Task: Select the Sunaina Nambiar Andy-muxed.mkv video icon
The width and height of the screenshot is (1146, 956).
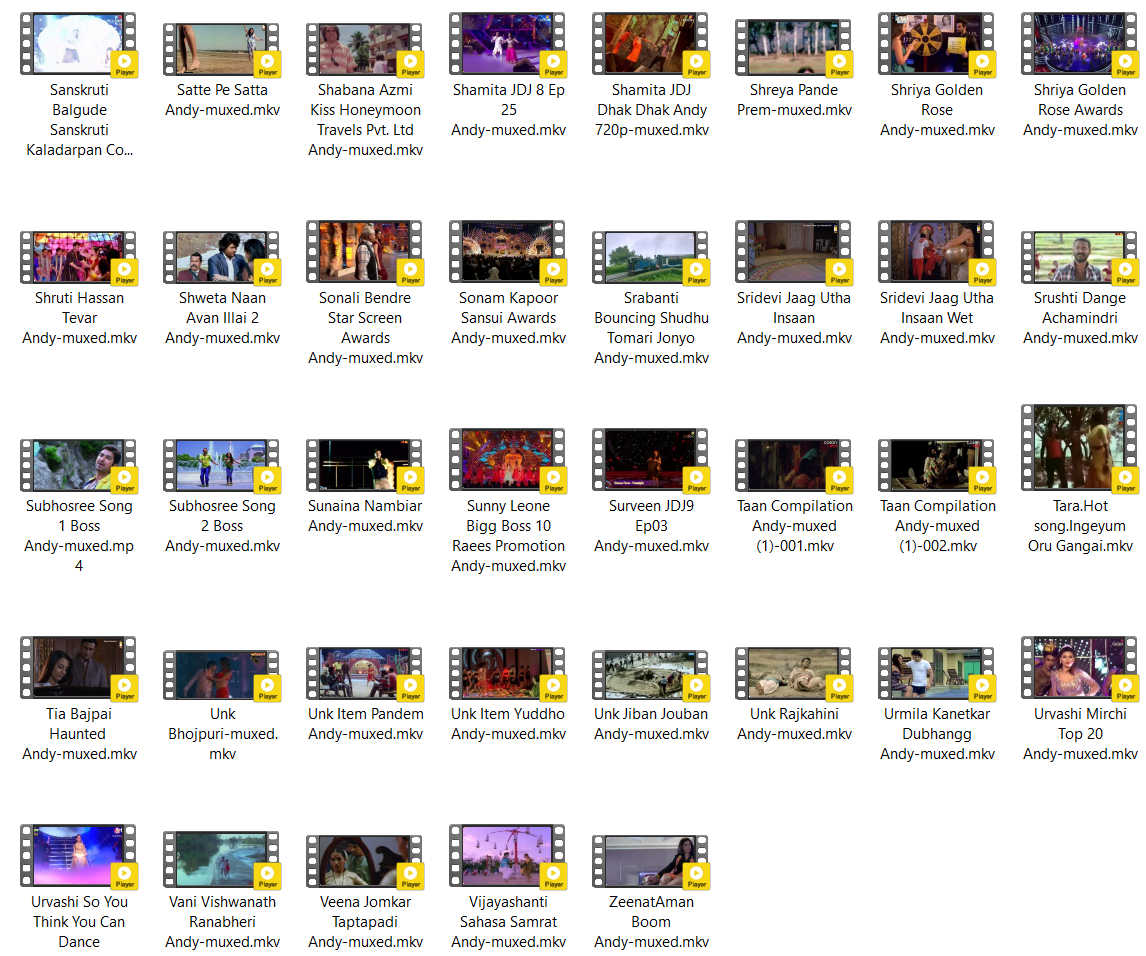Action: (x=365, y=466)
